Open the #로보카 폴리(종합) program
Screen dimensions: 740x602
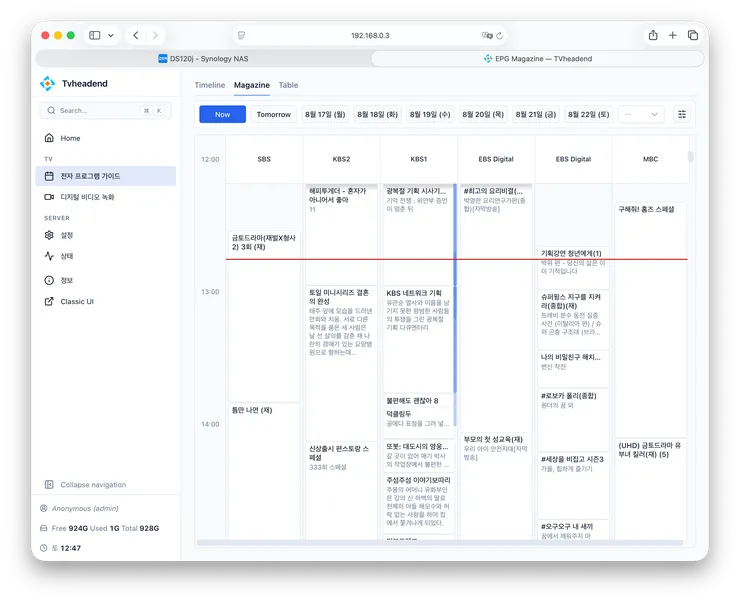[x=573, y=420]
